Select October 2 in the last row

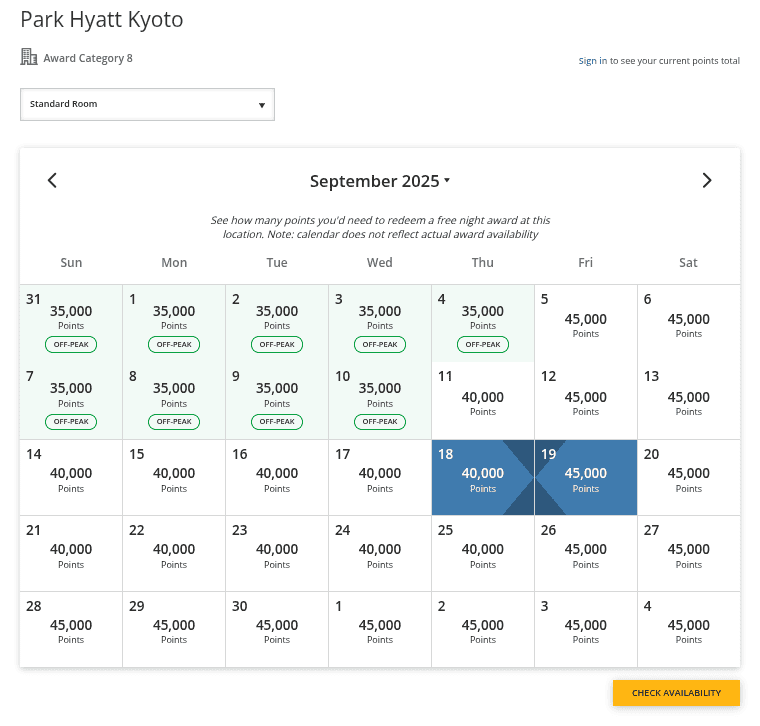[x=483, y=629]
